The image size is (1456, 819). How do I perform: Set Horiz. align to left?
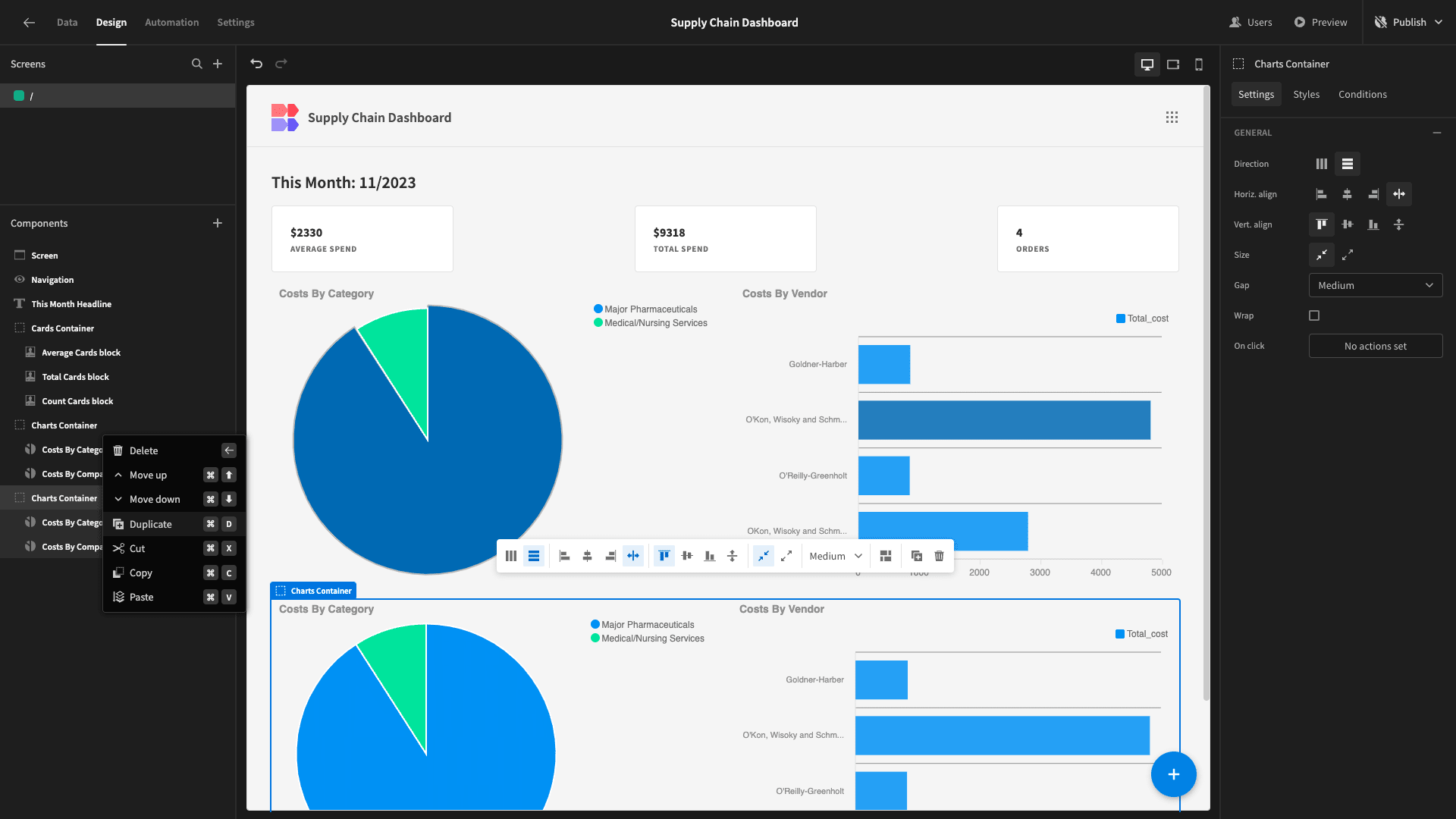coord(1322,194)
